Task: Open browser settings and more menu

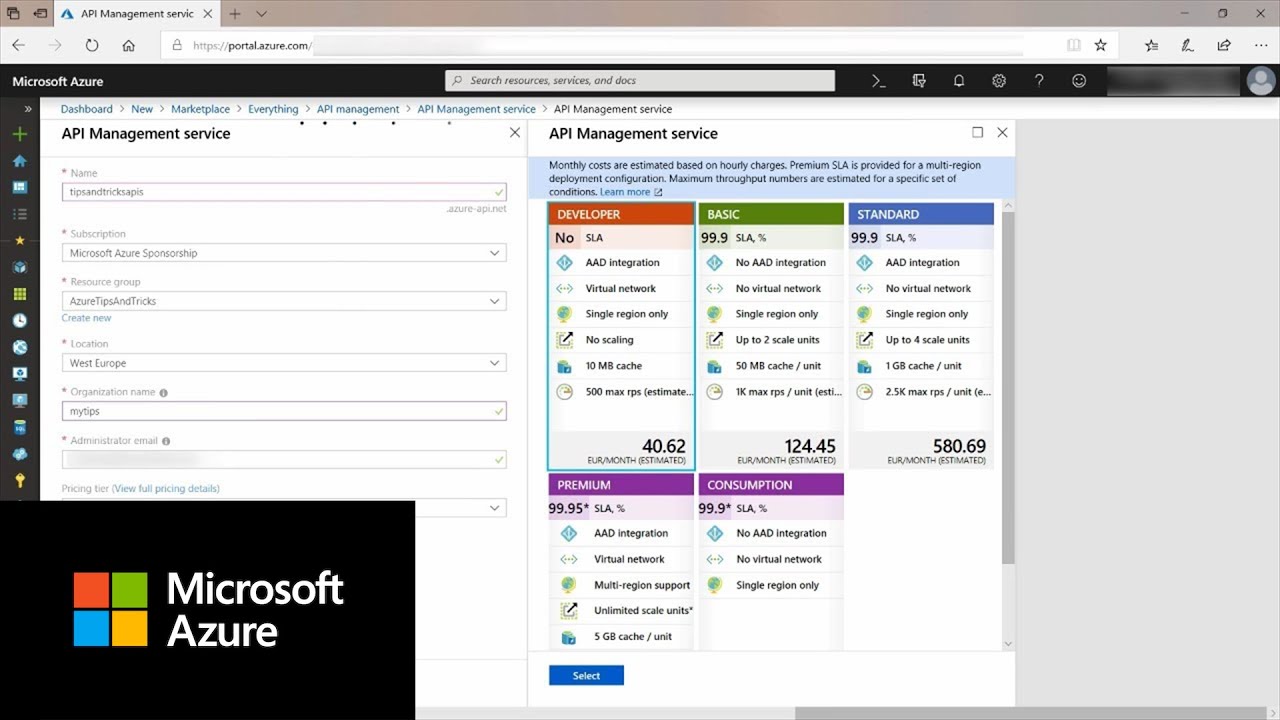Action: (x=1261, y=45)
